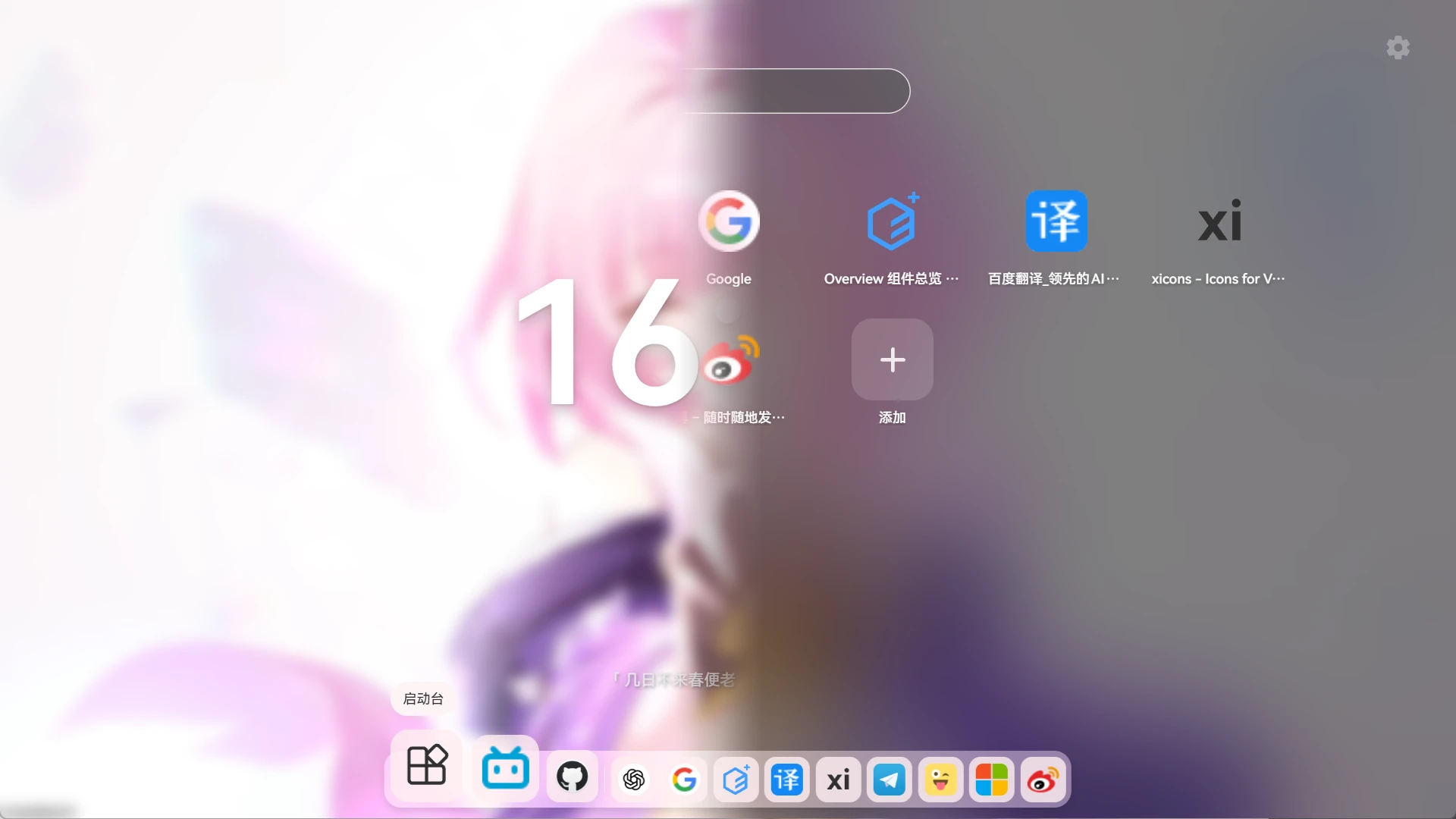This screenshot has height=819, width=1456.
Task: Open GitHub from the dock
Action: [573, 777]
